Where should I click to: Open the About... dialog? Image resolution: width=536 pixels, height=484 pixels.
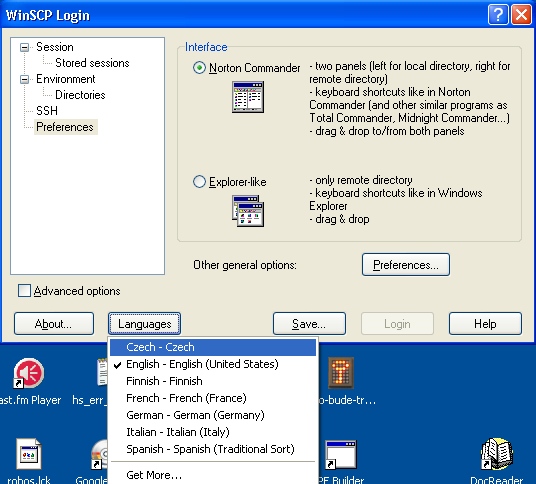coord(54,323)
